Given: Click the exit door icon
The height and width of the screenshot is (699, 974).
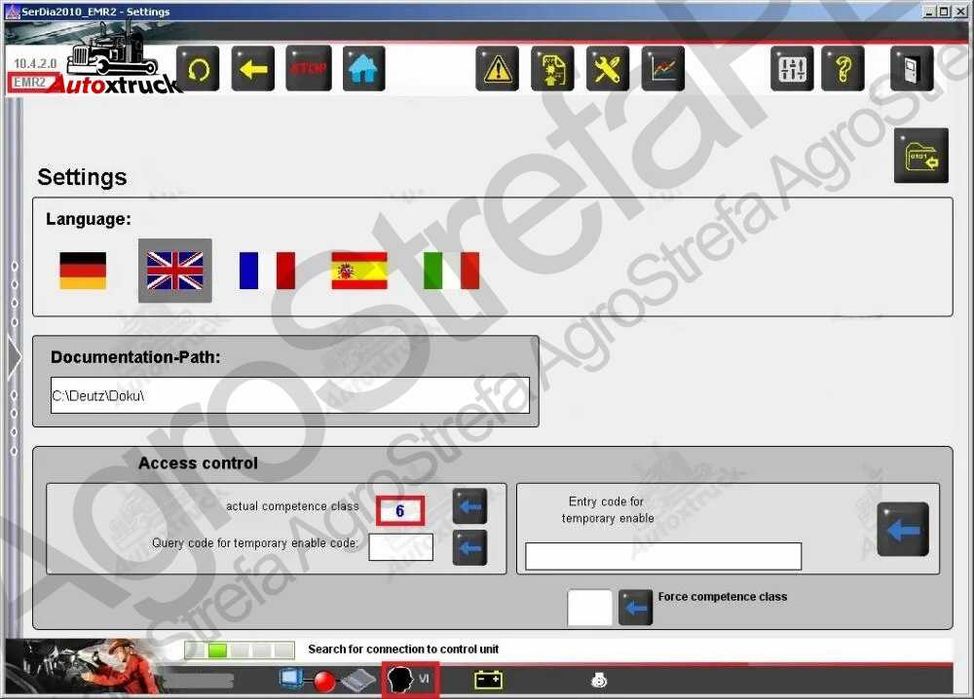Looking at the screenshot, I should coord(911,69).
